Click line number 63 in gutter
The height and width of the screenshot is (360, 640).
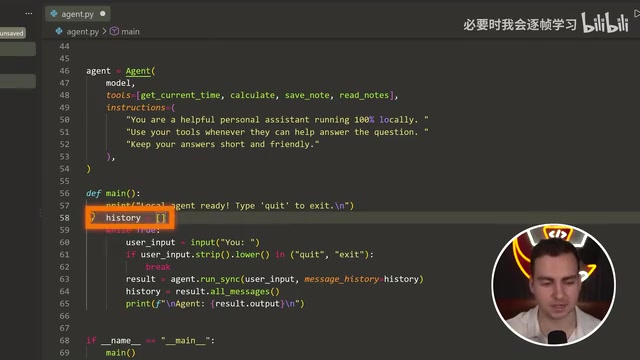64,279
